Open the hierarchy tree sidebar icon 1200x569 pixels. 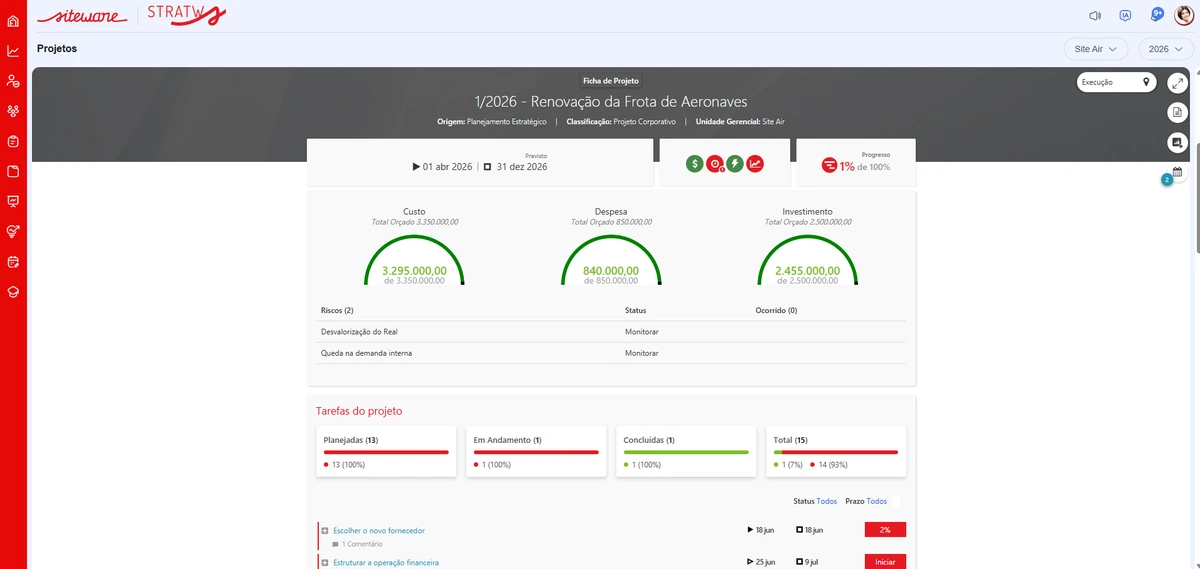coord(13,111)
